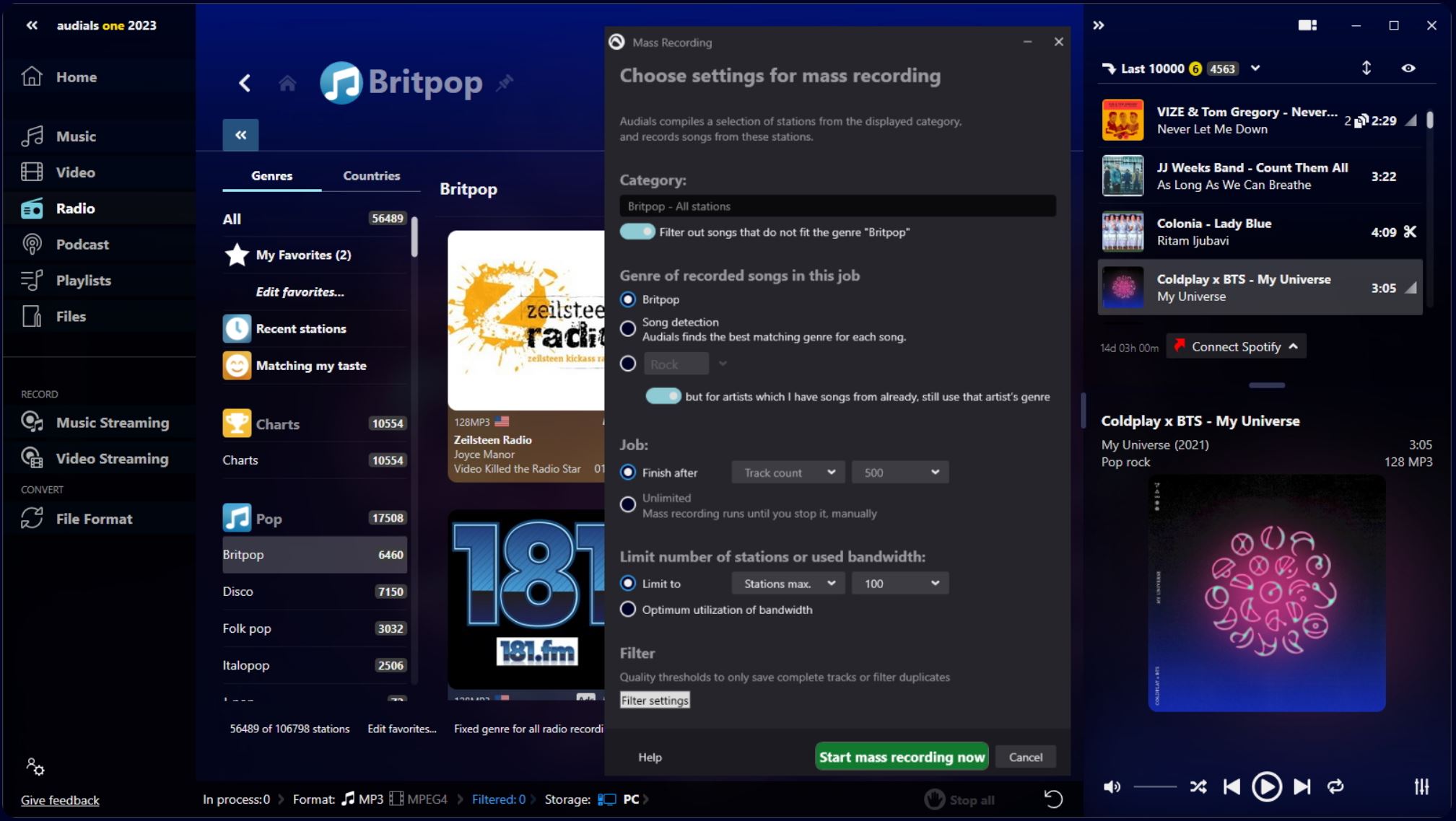Refresh using the status bar reload icon
The width and height of the screenshot is (1456, 821).
(x=1053, y=799)
